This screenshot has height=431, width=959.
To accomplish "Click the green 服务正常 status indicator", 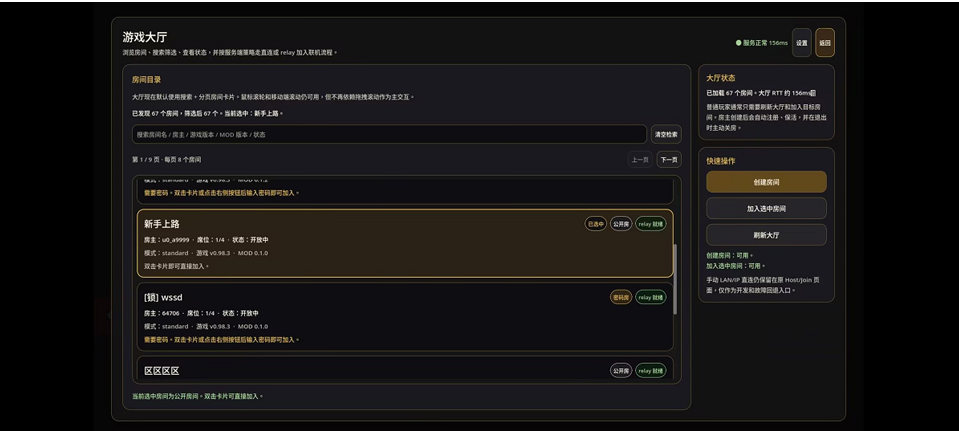I will click(x=761, y=43).
